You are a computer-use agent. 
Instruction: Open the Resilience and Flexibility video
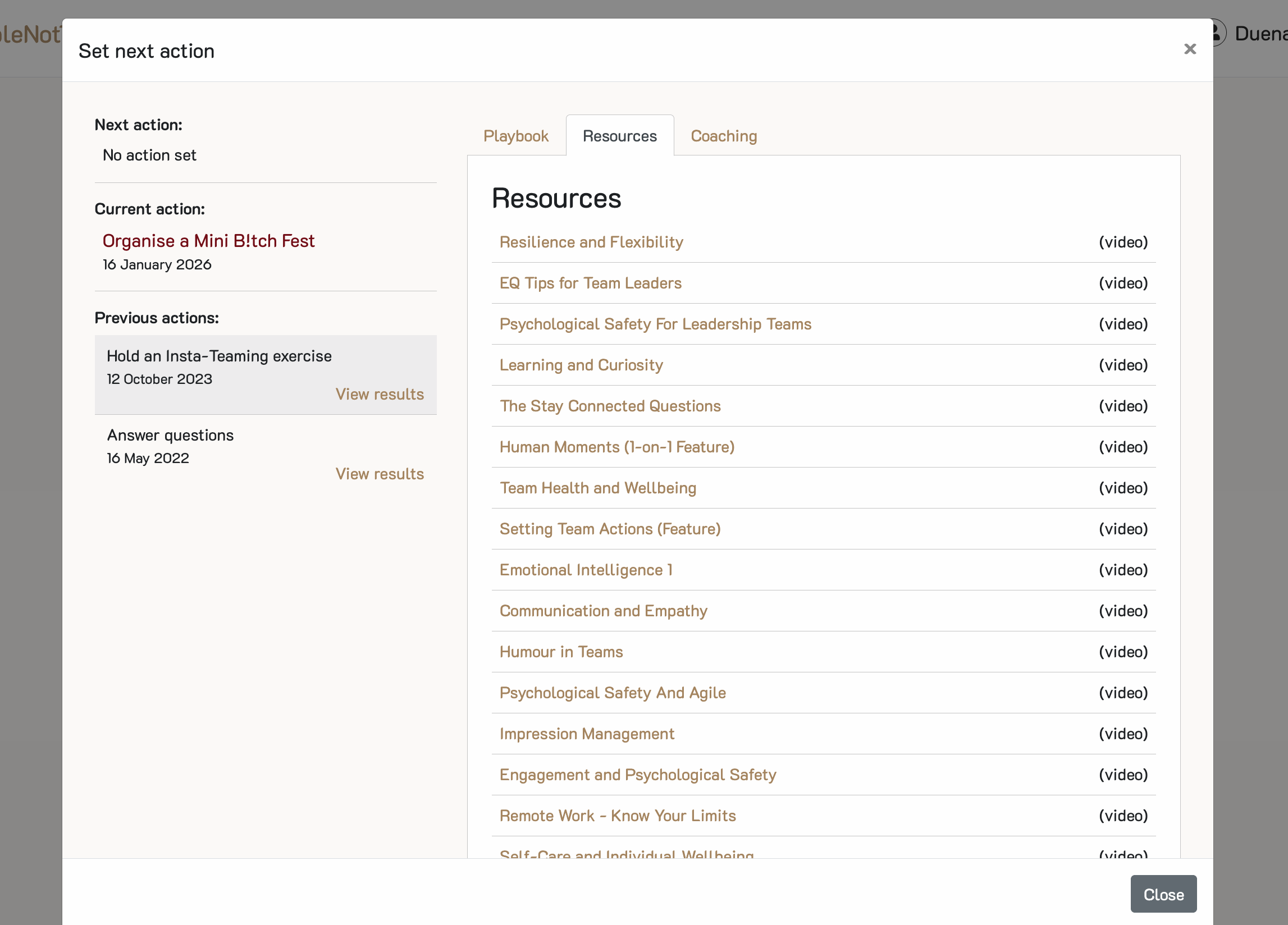591,242
